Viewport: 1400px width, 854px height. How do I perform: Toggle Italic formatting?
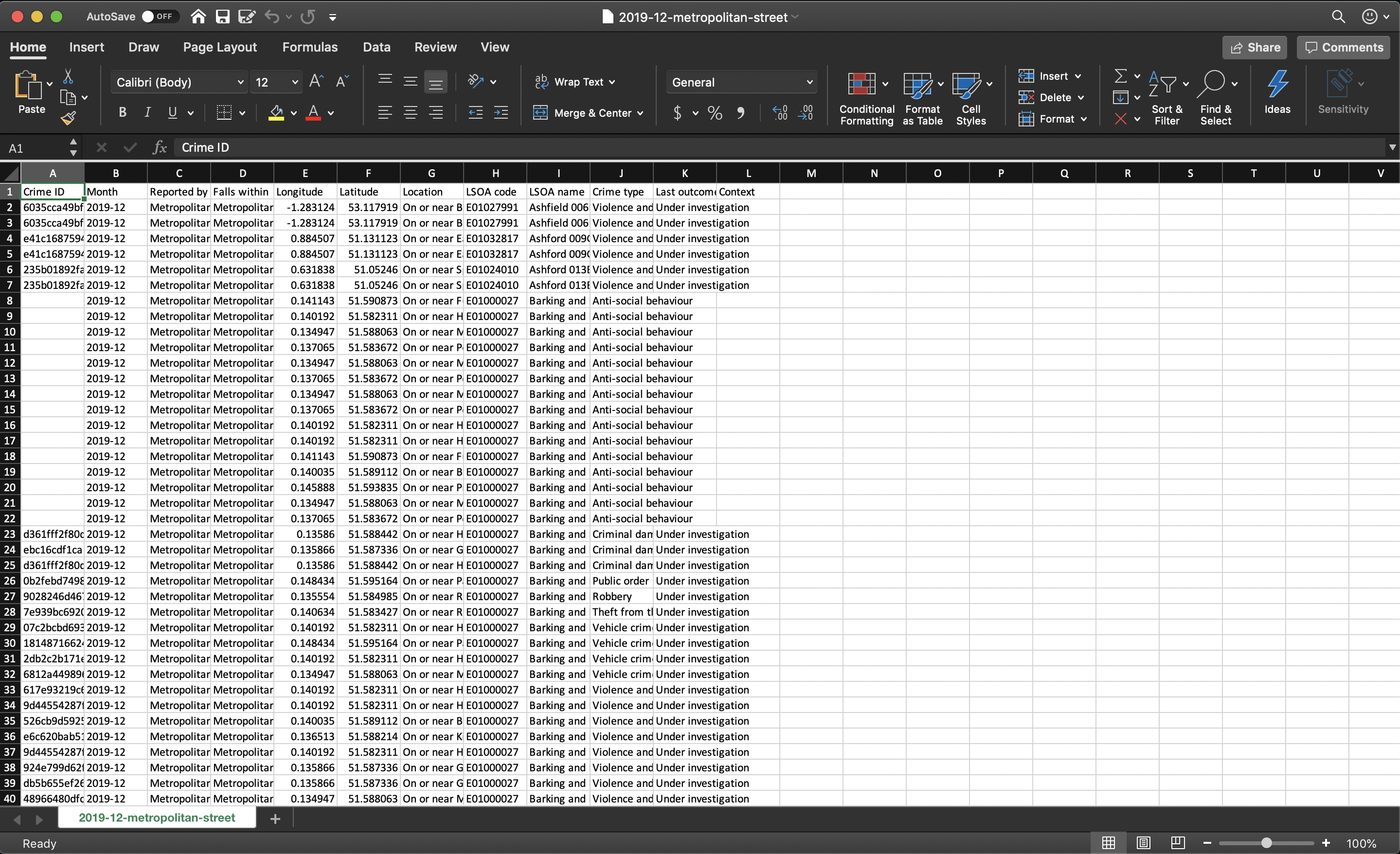147,112
